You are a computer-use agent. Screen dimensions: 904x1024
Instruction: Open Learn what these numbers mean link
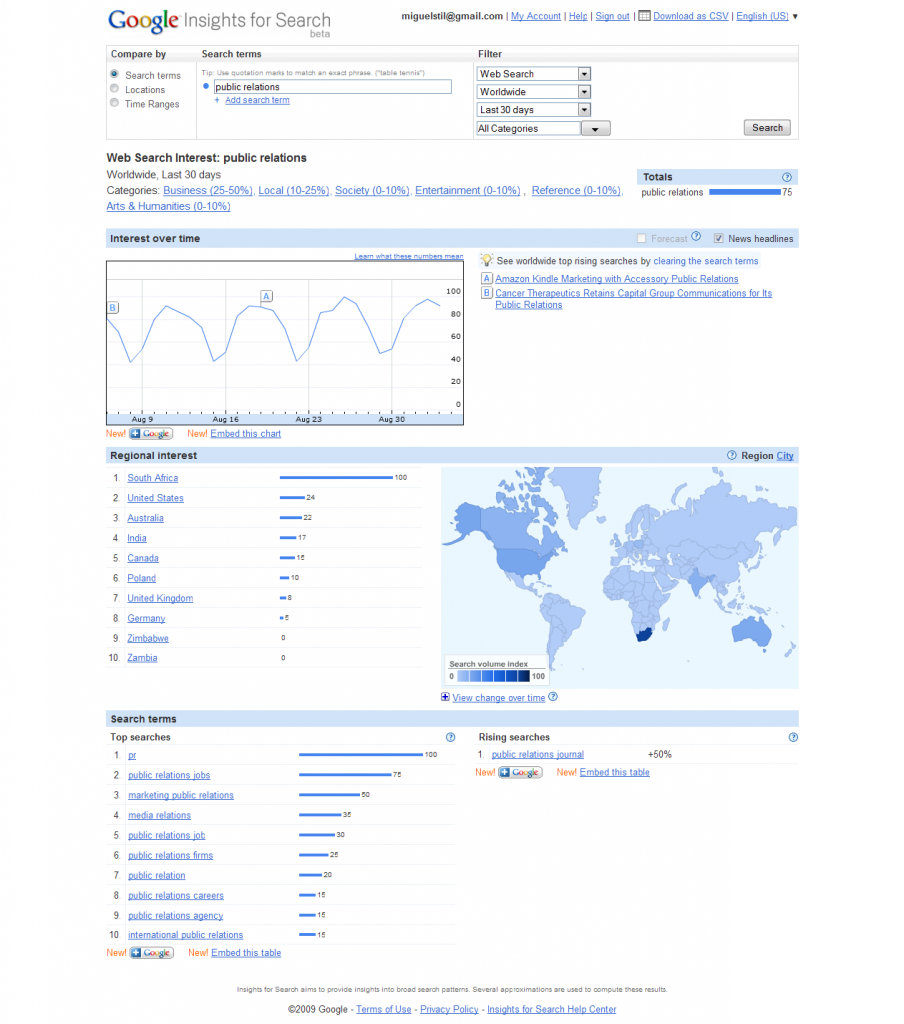[409, 256]
